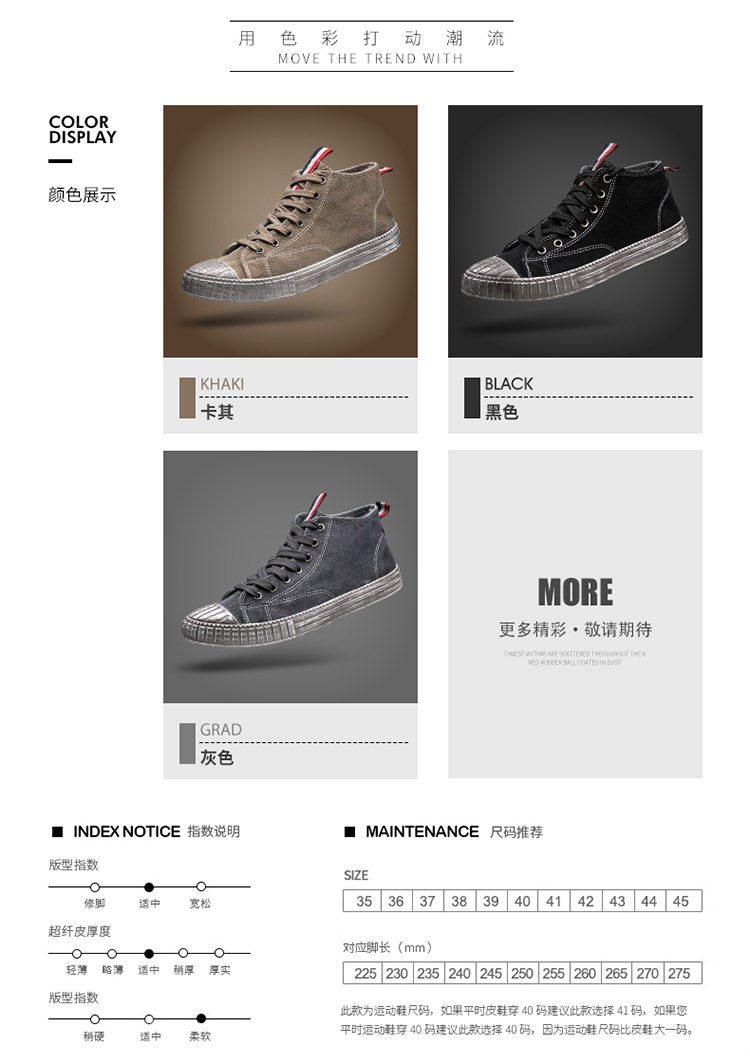Select the 厚实 thickness point
The height and width of the screenshot is (1056, 750).
coord(219,954)
